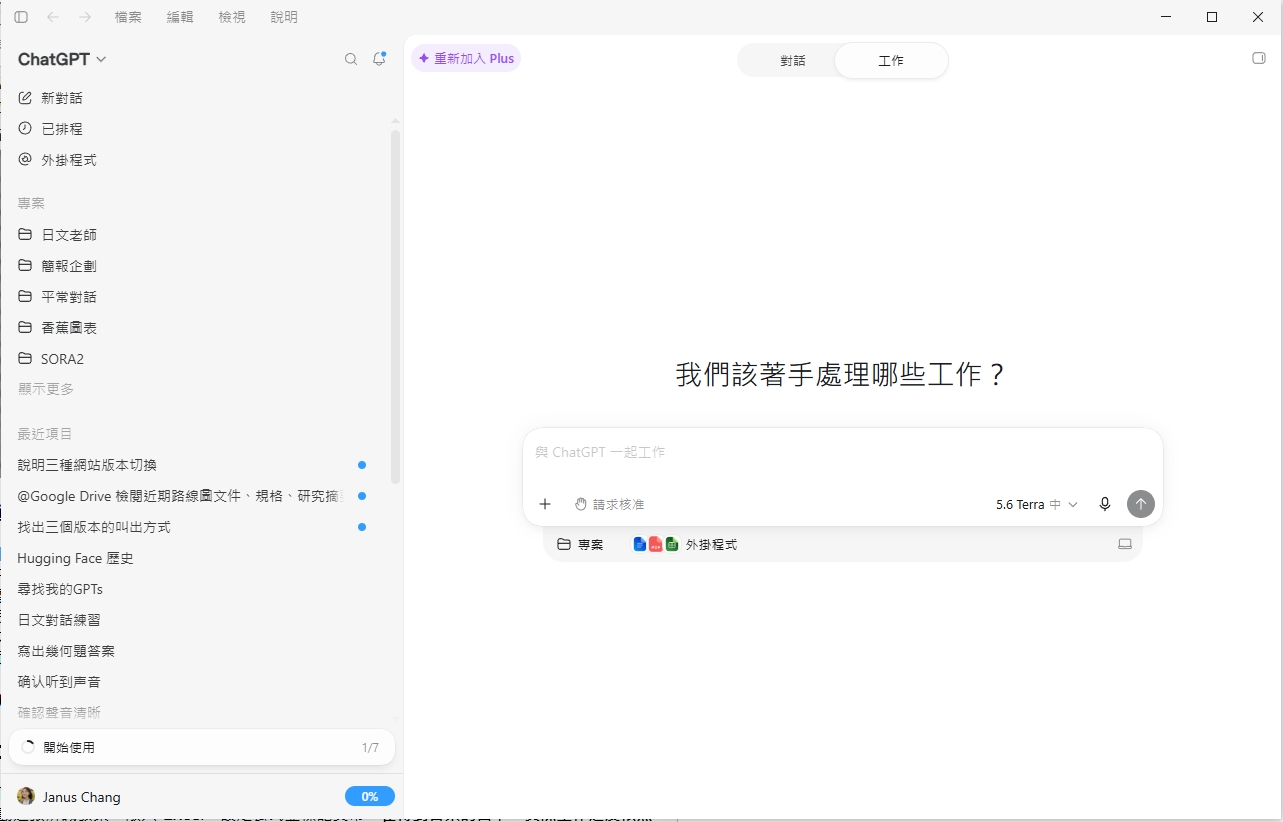Open the 編輯 menu
The height and width of the screenshot is (822, 1283).
pyautogui.click(x=180, y=17)
